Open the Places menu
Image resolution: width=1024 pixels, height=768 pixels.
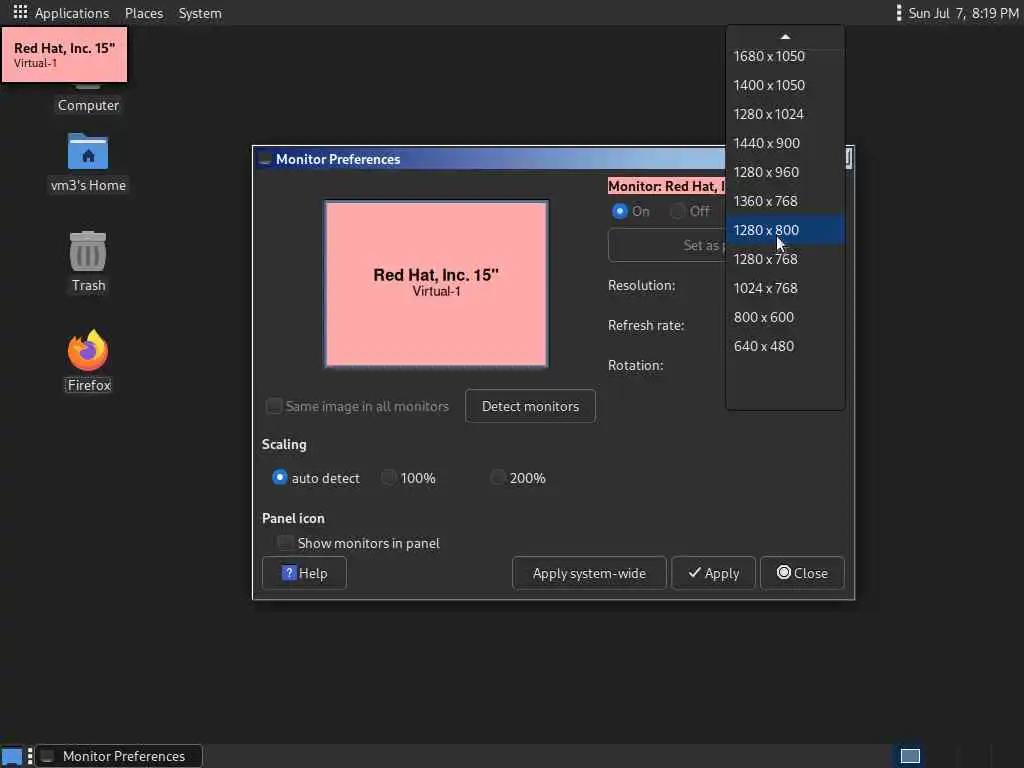pyautogui.click(x=144, y=13)
